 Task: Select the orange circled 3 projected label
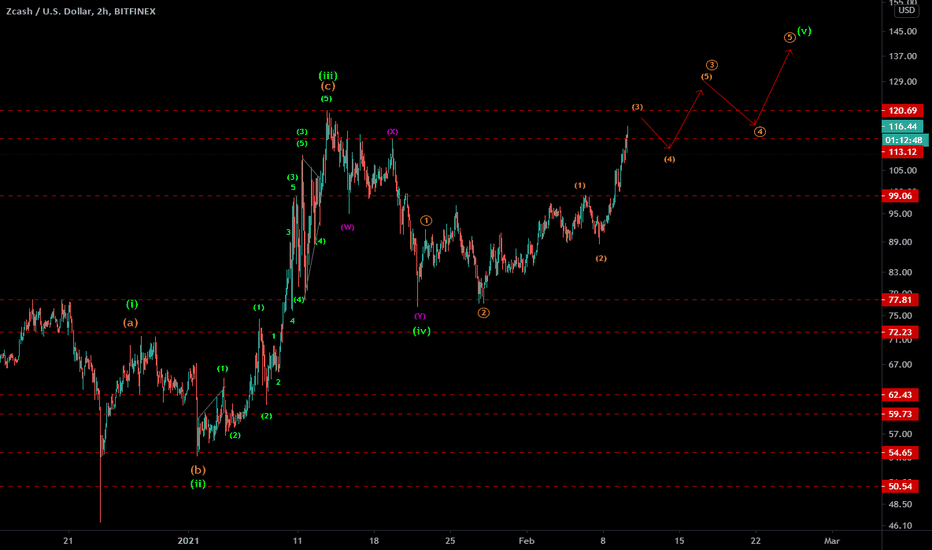pos(712,65)
